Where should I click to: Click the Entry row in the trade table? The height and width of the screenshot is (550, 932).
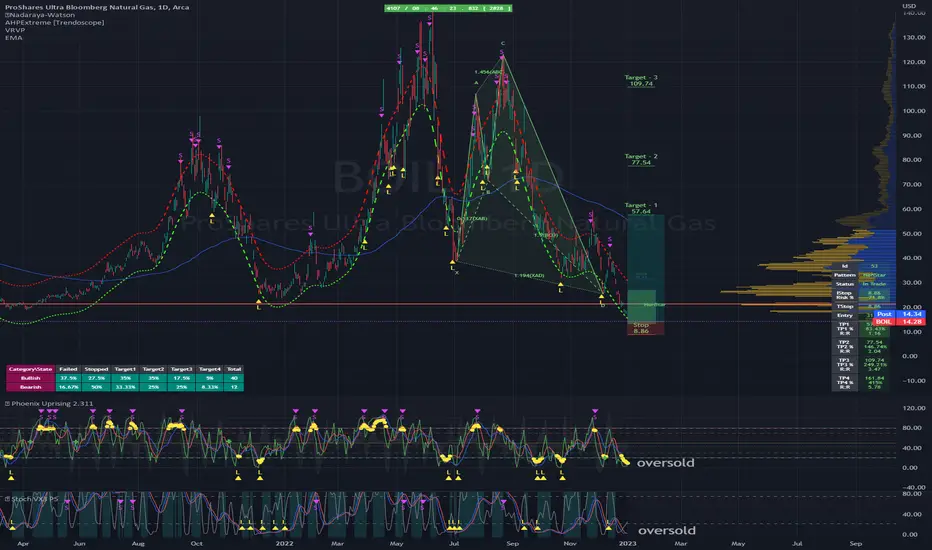tap(861, 315)
